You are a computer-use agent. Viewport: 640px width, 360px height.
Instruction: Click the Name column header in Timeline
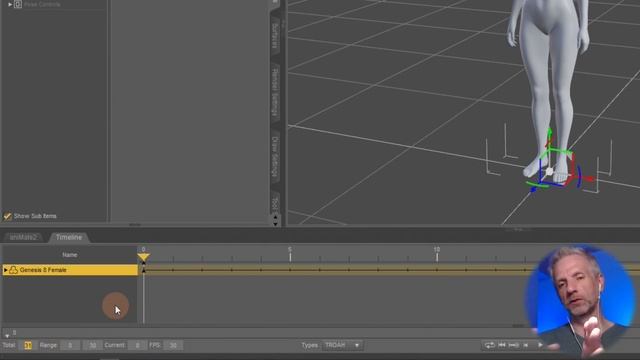[70, 255]
